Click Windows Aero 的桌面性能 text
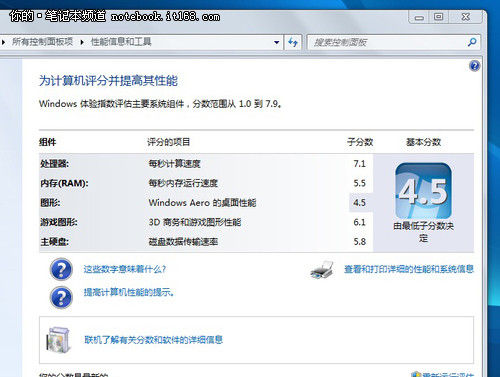This screenshot has width=500, height=377. pyautogui.click(x=202, y=202)
